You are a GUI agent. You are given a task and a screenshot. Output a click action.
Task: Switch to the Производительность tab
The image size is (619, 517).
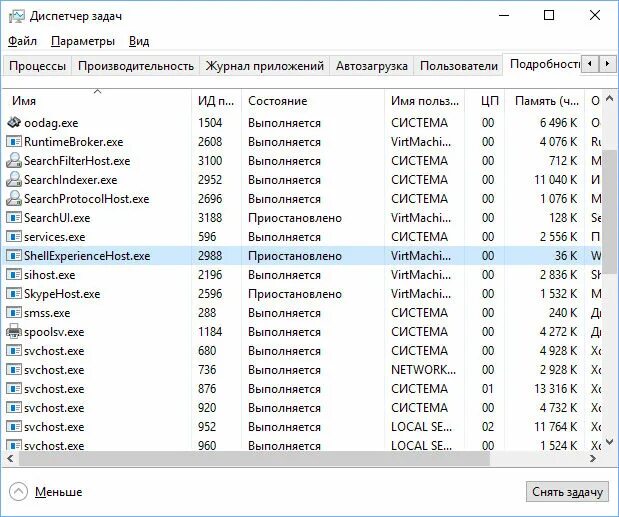tap(136, 66)
